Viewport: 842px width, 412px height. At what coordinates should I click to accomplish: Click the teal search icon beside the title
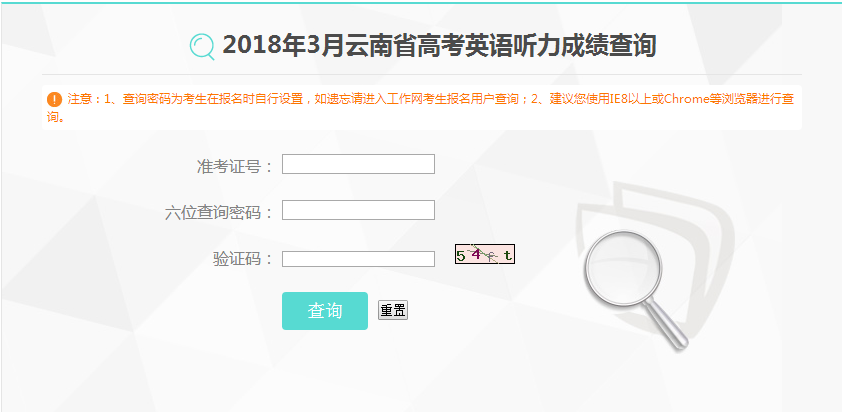pos(202,47)
